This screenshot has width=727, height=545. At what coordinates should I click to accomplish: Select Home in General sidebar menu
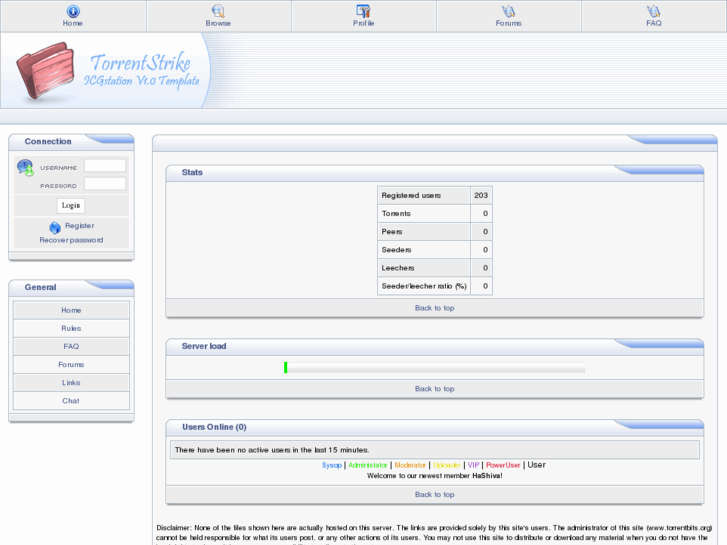71,310
